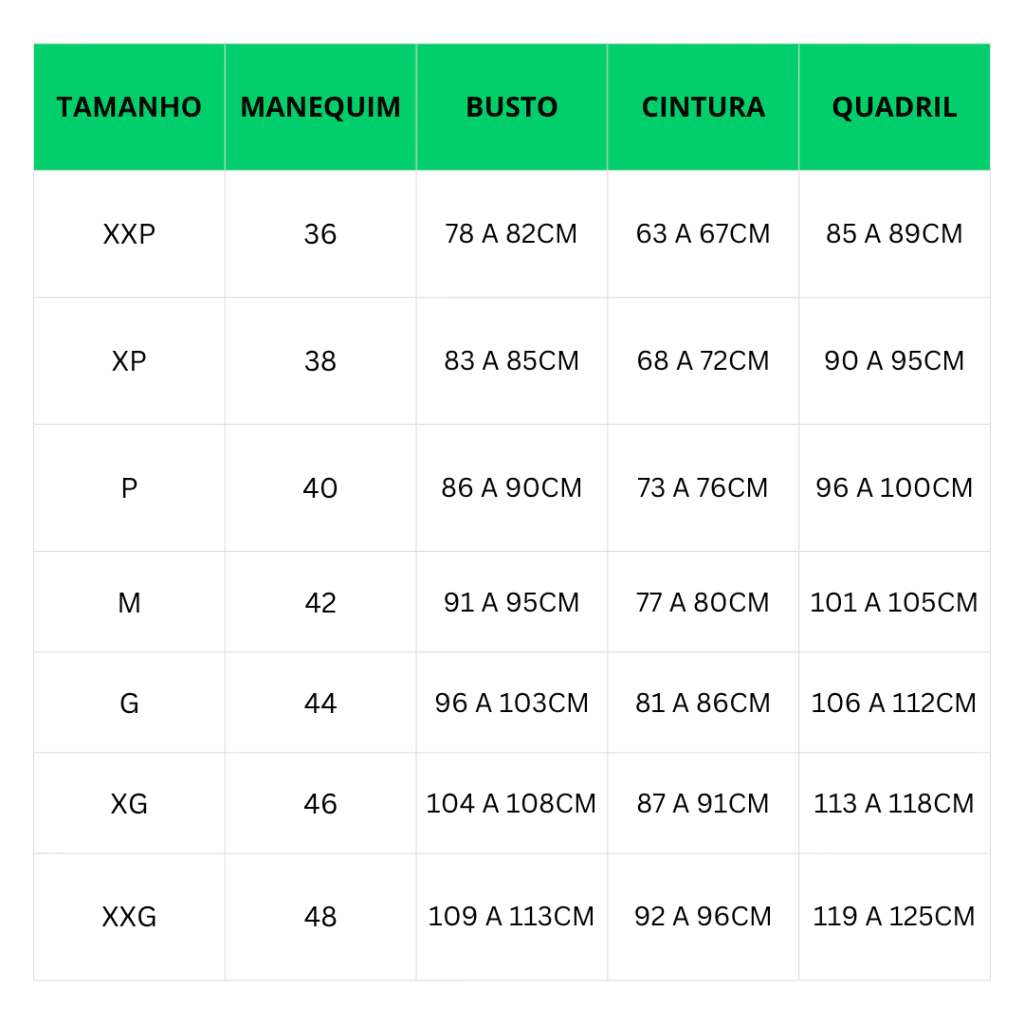This screenshot has height=1024, width=1024.
Task: Select waist measurement 77 A 80CM
Action: click(x=703, y=602)
